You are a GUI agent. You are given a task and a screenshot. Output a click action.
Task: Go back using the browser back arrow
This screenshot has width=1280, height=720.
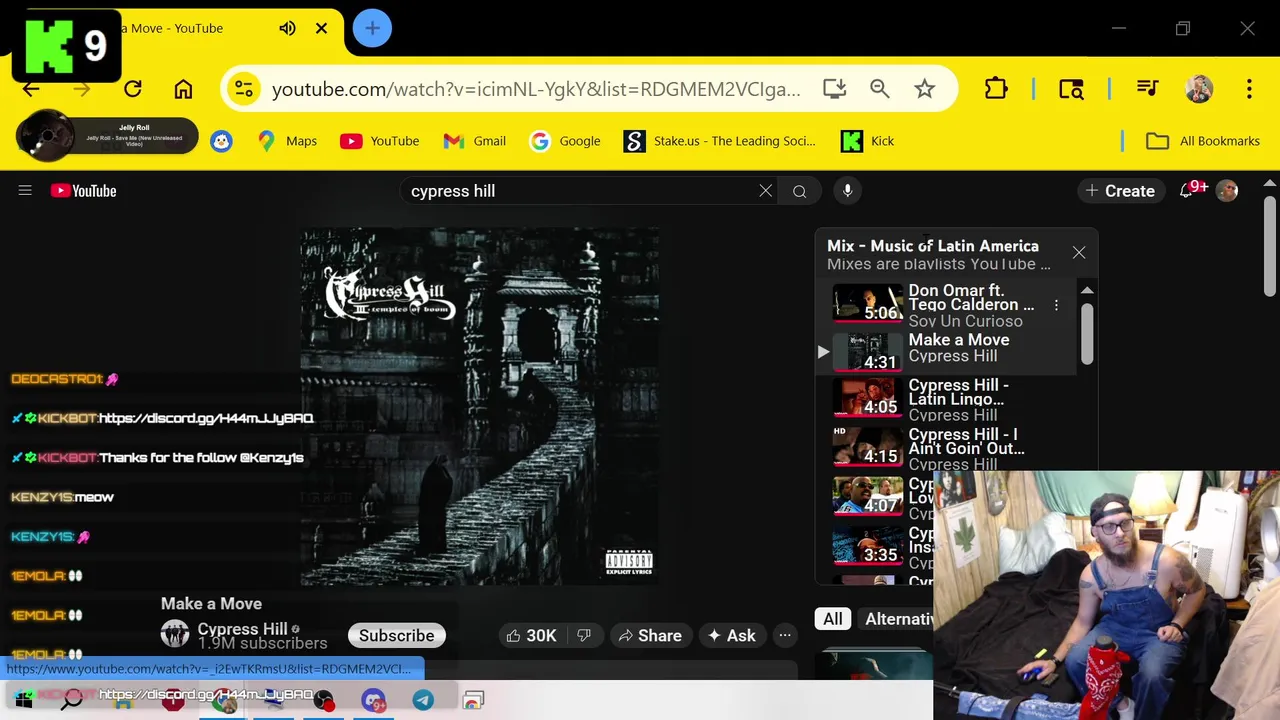[x=31, y=89]
